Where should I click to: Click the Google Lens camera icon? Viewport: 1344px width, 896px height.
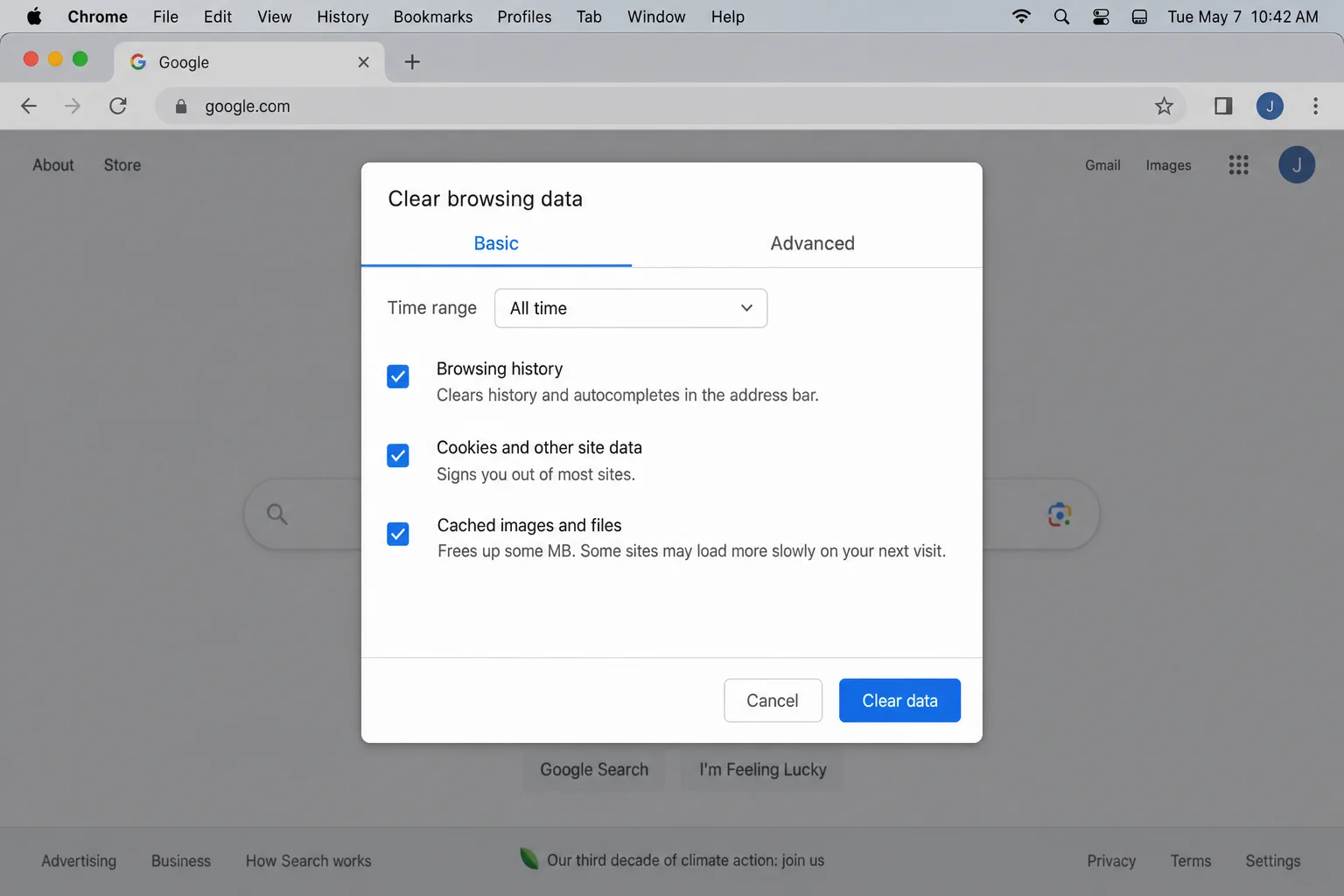coord(1060,514)
